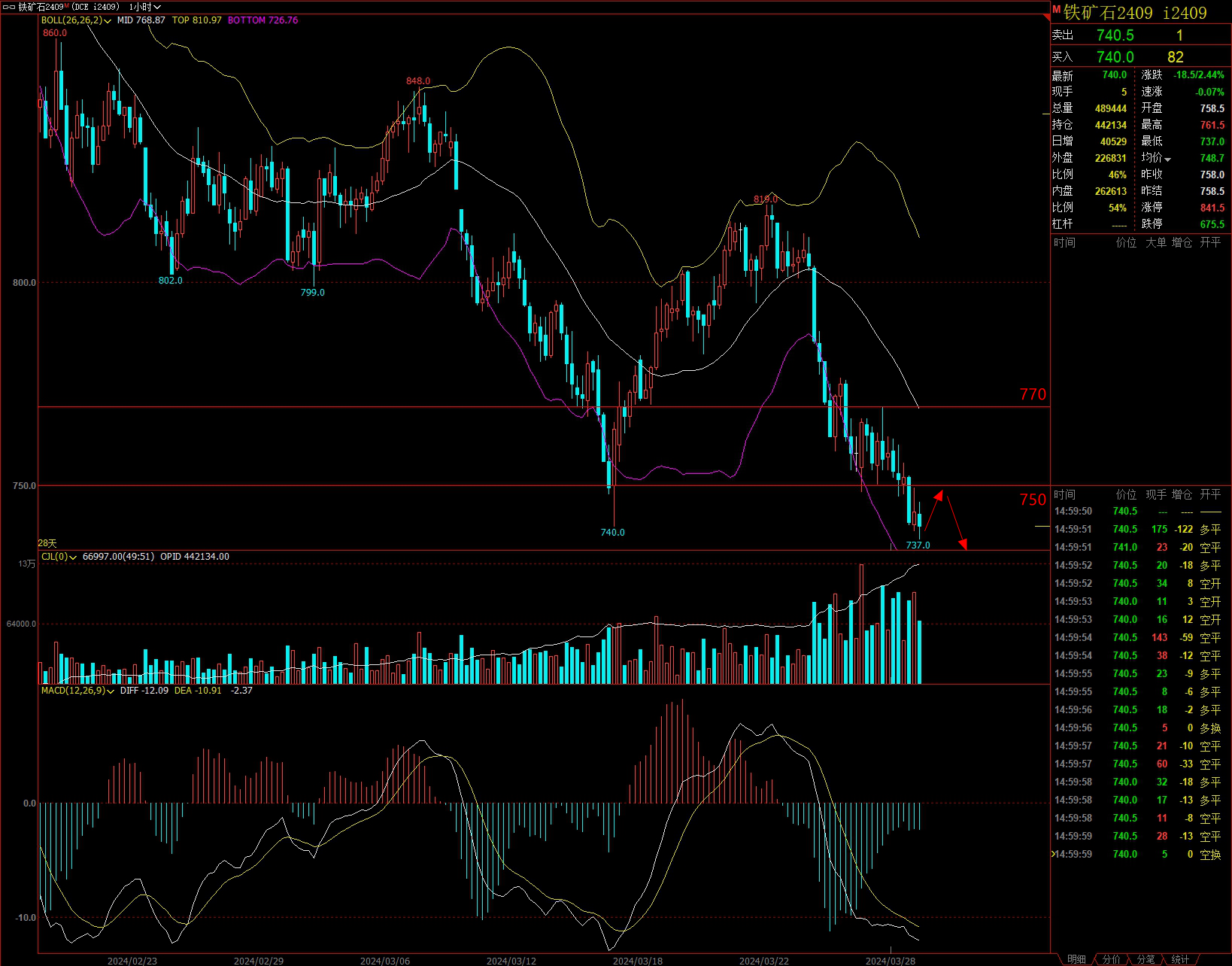Screen dimensions: 1232x966
Task: Select the tick row with volume 143
Action: click(1140, 638)
